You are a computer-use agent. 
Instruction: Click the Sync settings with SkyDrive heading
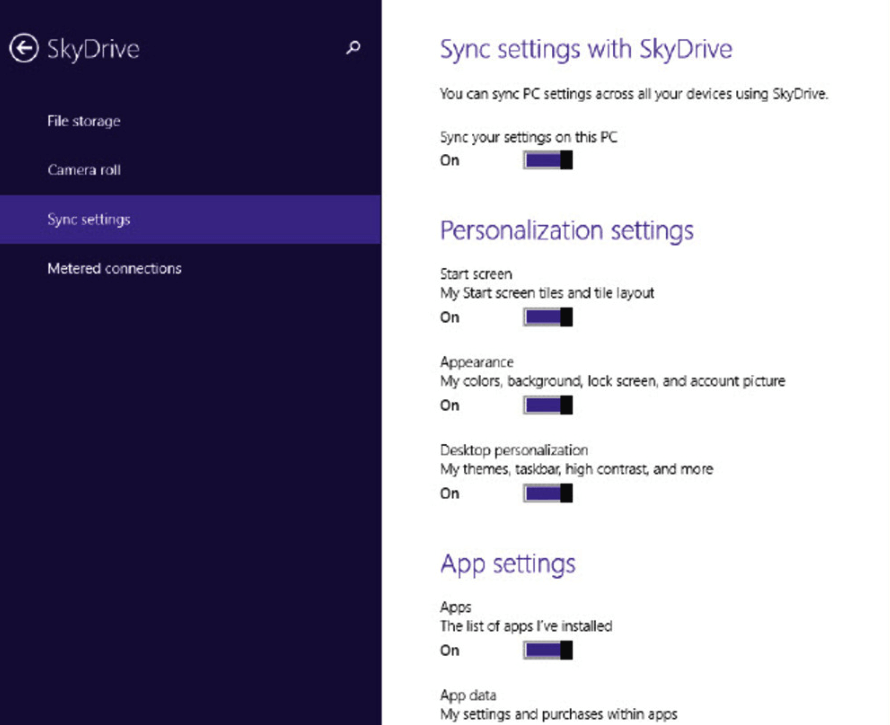(x=586, y=49)
